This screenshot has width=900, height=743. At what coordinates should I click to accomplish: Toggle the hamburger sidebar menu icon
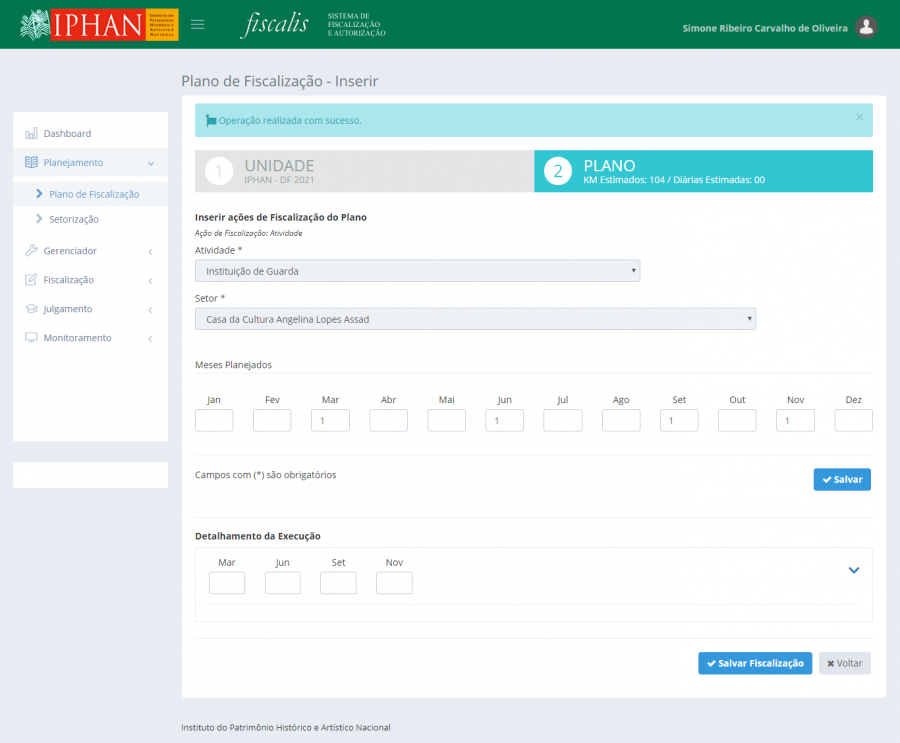(198, 24)
